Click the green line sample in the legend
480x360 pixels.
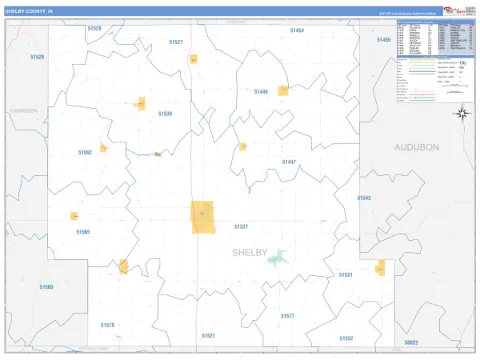[422, 100]
